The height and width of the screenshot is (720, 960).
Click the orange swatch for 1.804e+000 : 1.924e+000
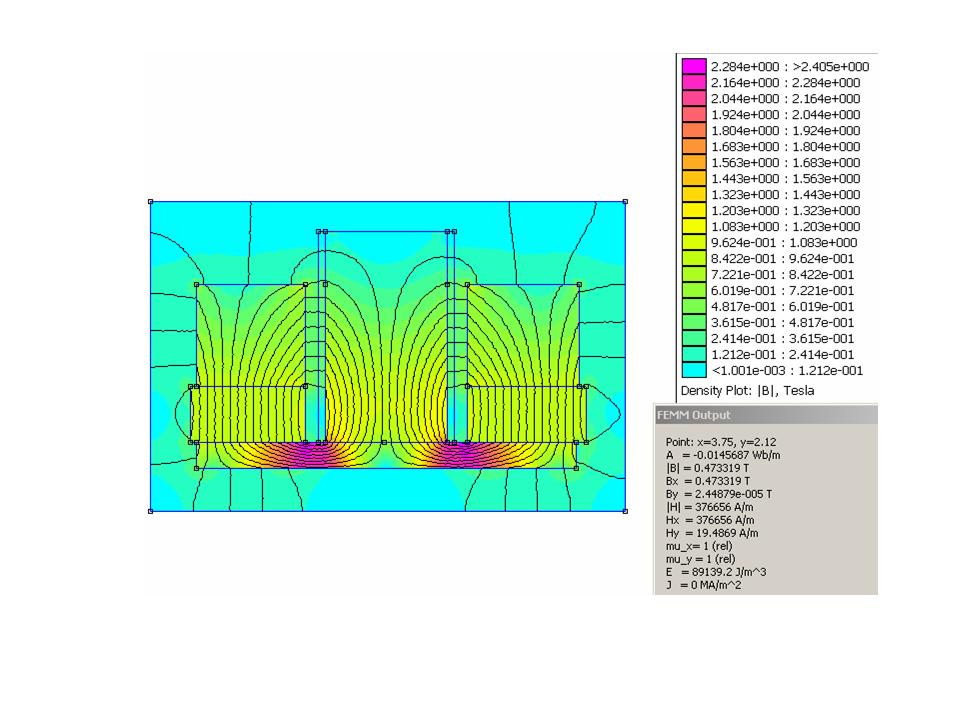click(694, 130)
